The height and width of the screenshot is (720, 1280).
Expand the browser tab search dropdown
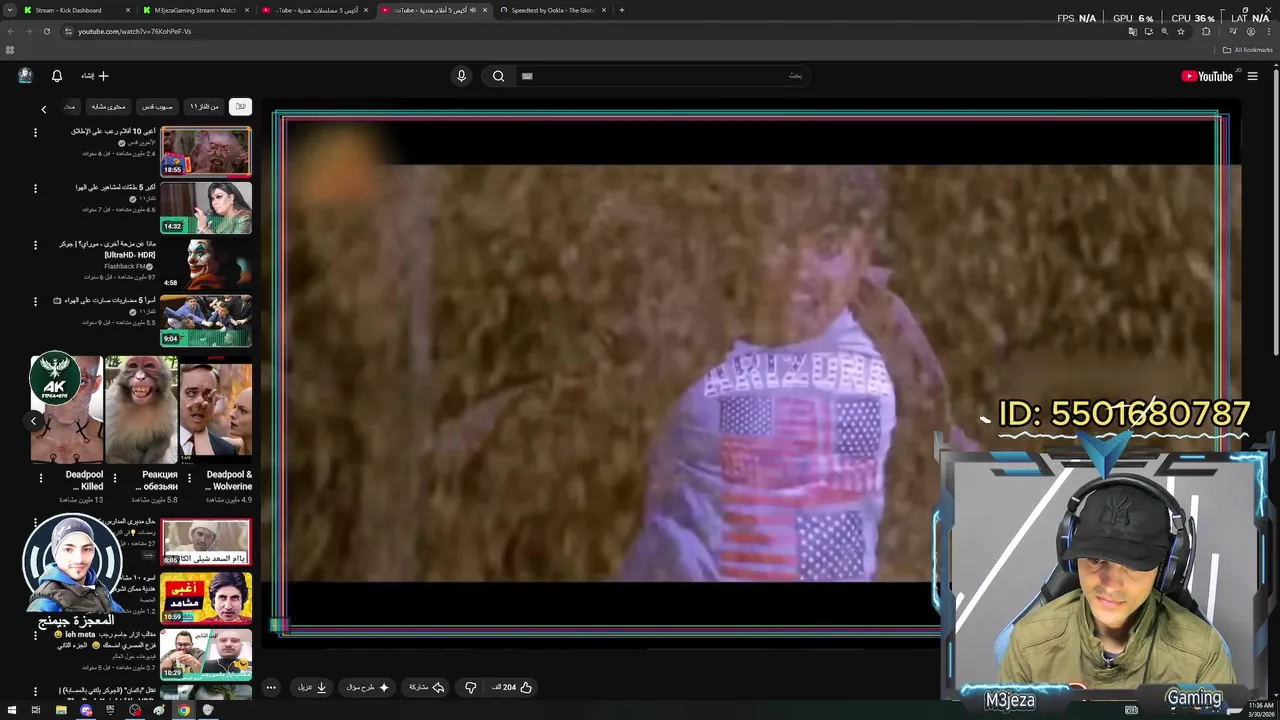point(9,10)
